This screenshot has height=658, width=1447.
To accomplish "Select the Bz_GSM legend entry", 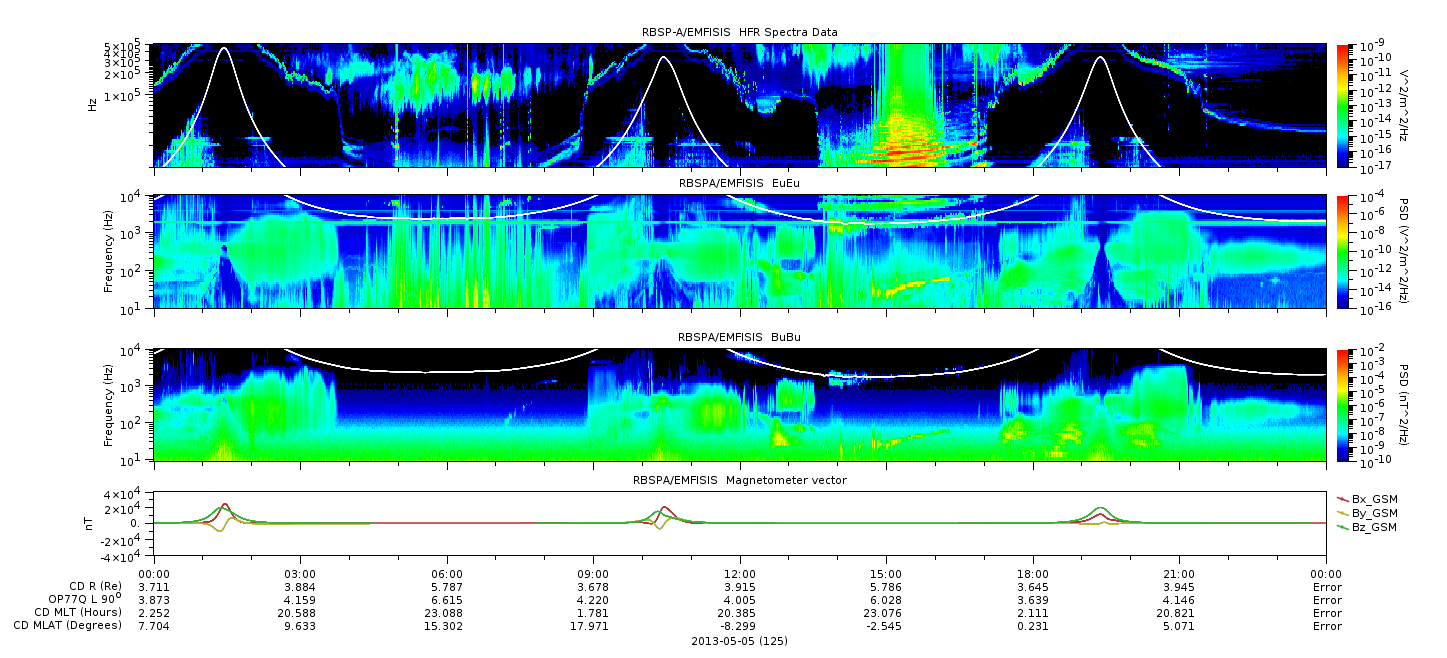I will [1367, 526].
